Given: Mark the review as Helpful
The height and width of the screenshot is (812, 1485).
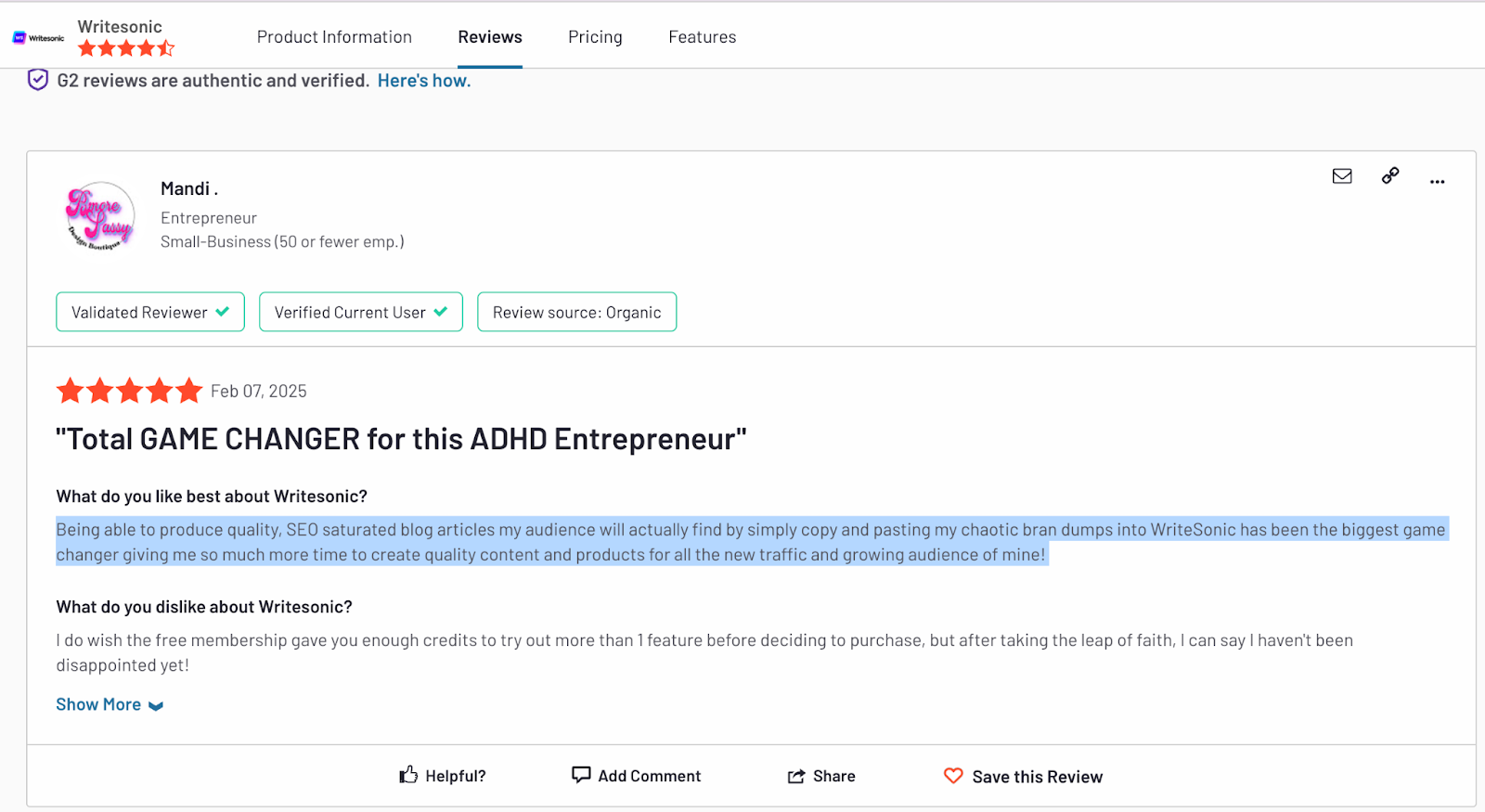Looking at the screenshot, I should pyautogui.click(x=443, y=776).
